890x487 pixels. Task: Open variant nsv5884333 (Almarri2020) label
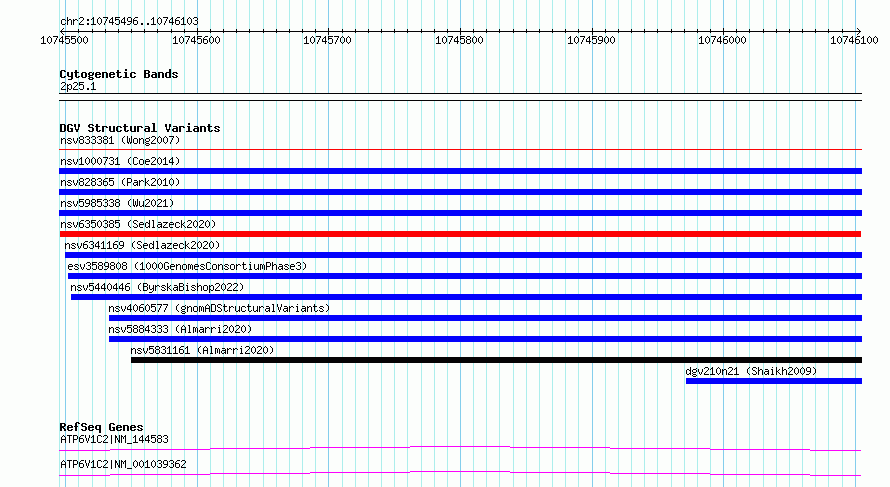[x=180, y=329]
